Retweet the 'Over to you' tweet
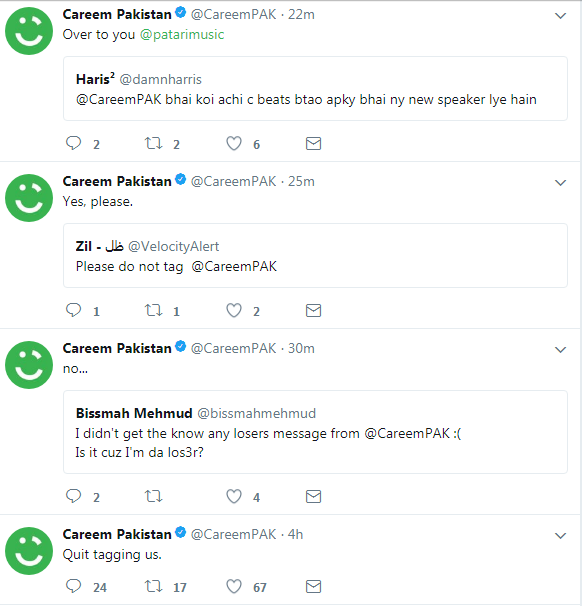This screenshot has height=606, width=582. (153, 143)
